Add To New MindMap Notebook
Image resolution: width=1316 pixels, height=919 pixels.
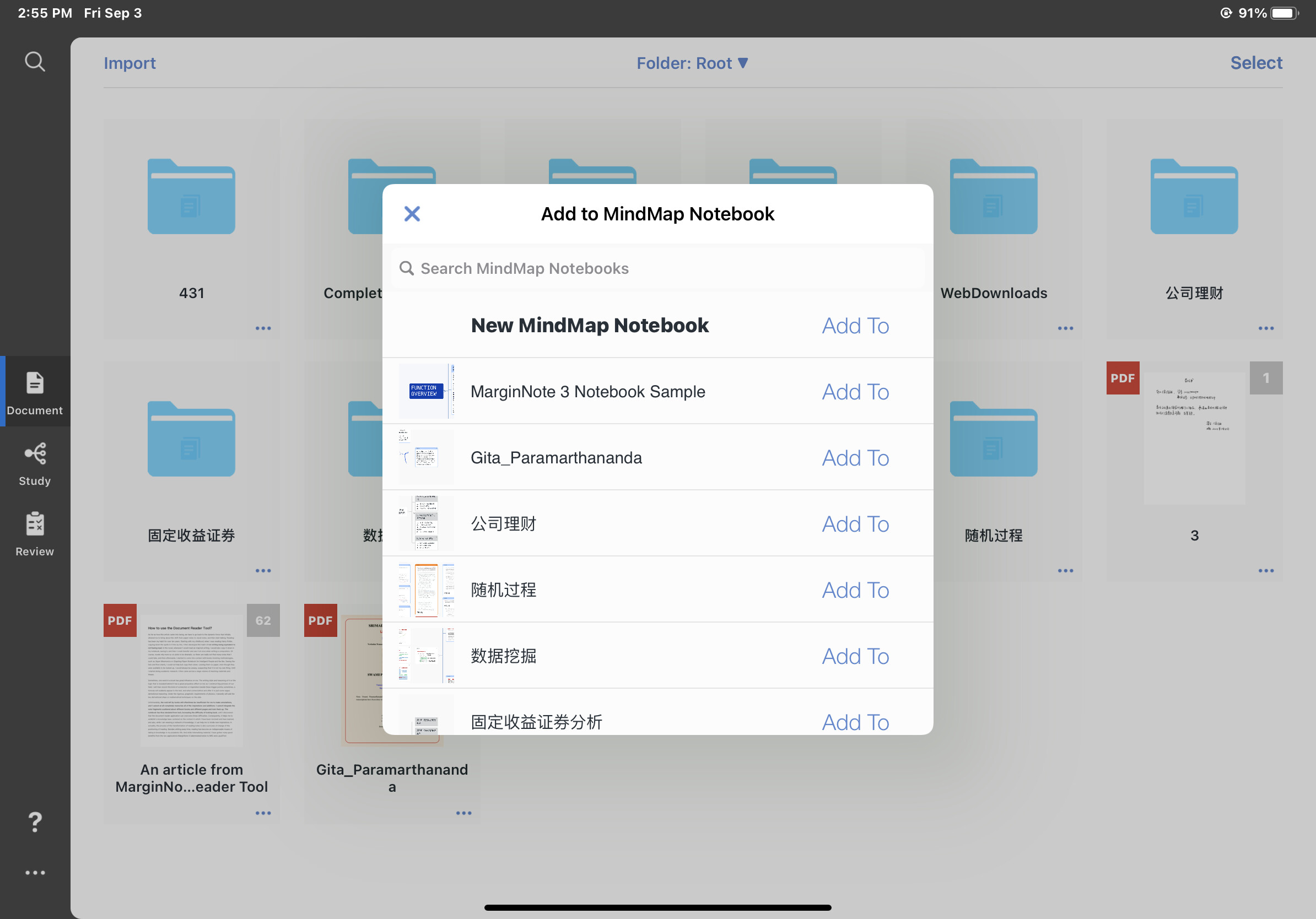pyautogui.click(x=855, y=326)
